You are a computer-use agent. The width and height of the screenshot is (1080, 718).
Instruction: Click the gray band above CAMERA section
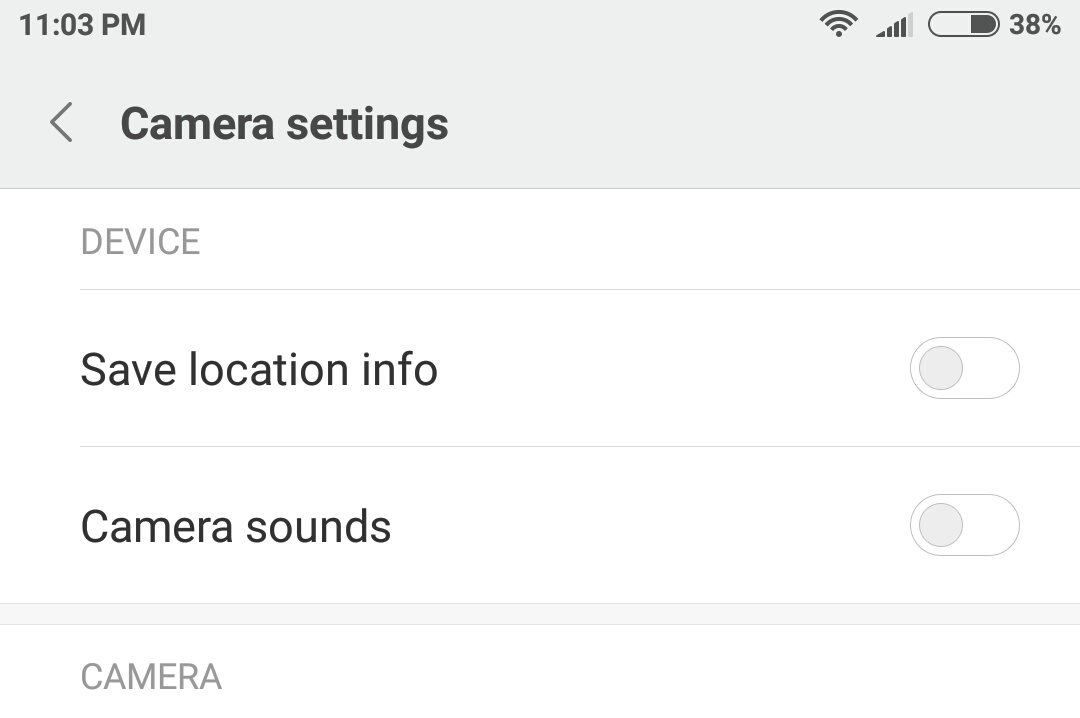tap(540, 614)
